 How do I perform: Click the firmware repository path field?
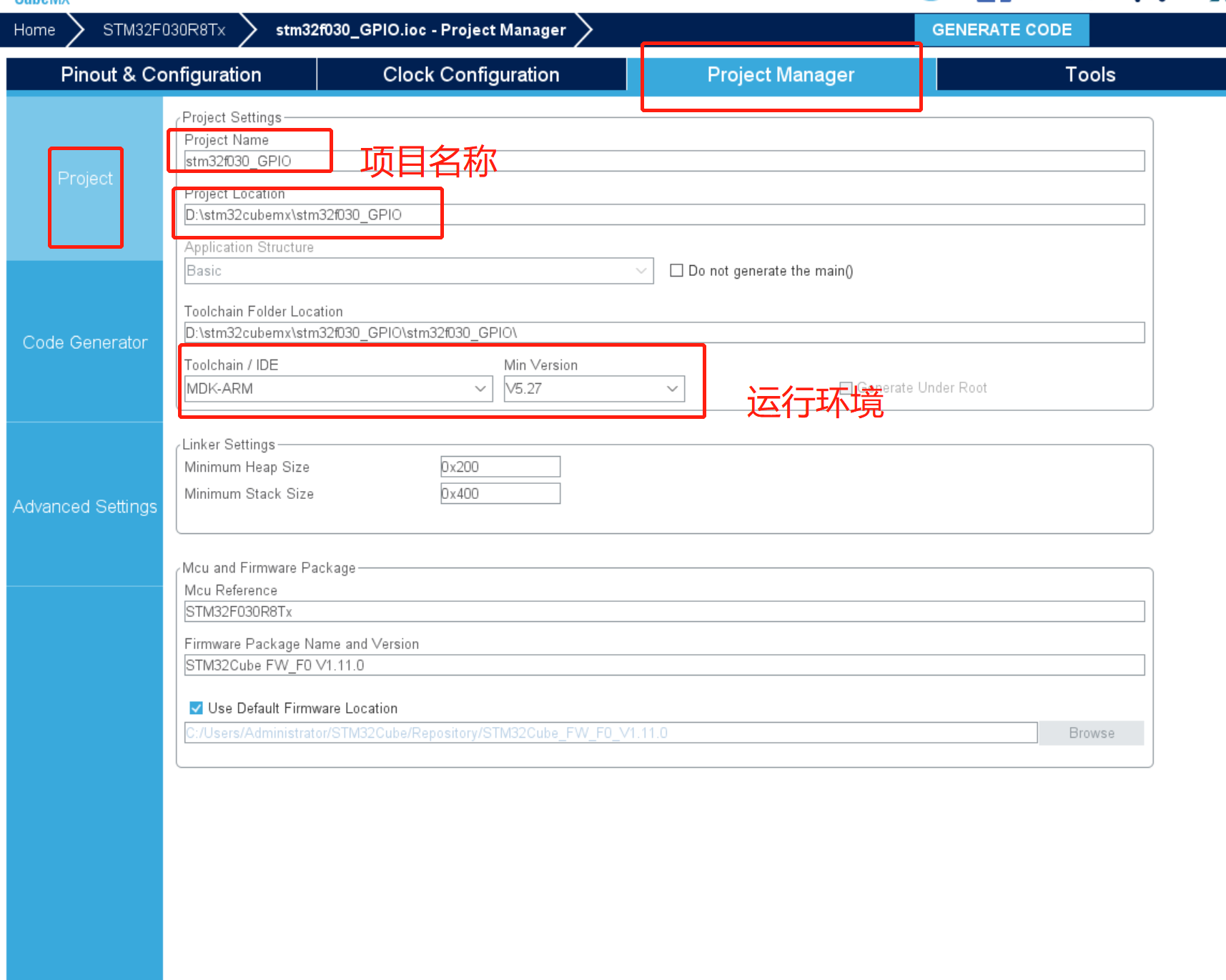tap(610, 733)
